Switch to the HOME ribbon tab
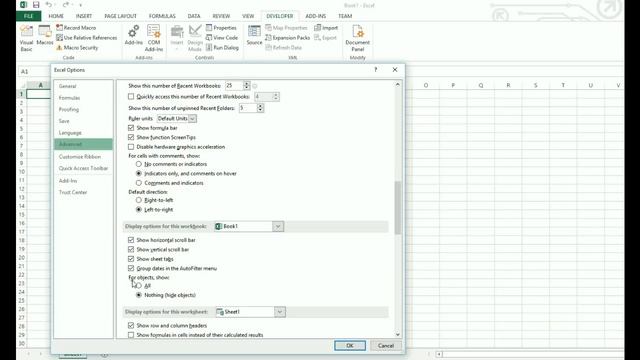This screenshot has height=360, width=640. (56, 16)
